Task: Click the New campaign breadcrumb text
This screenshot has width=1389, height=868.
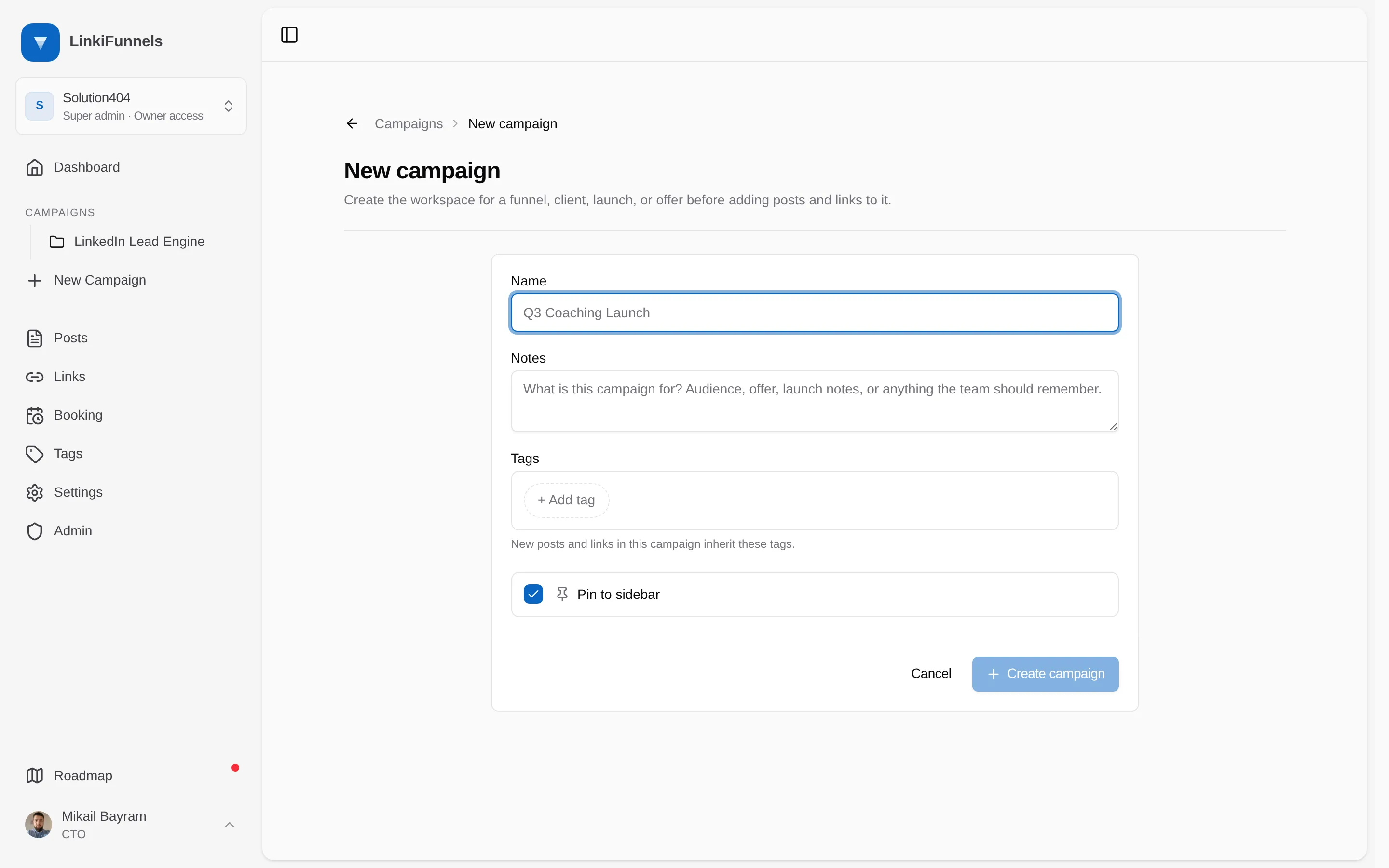Action: click(x=513, y=123)
